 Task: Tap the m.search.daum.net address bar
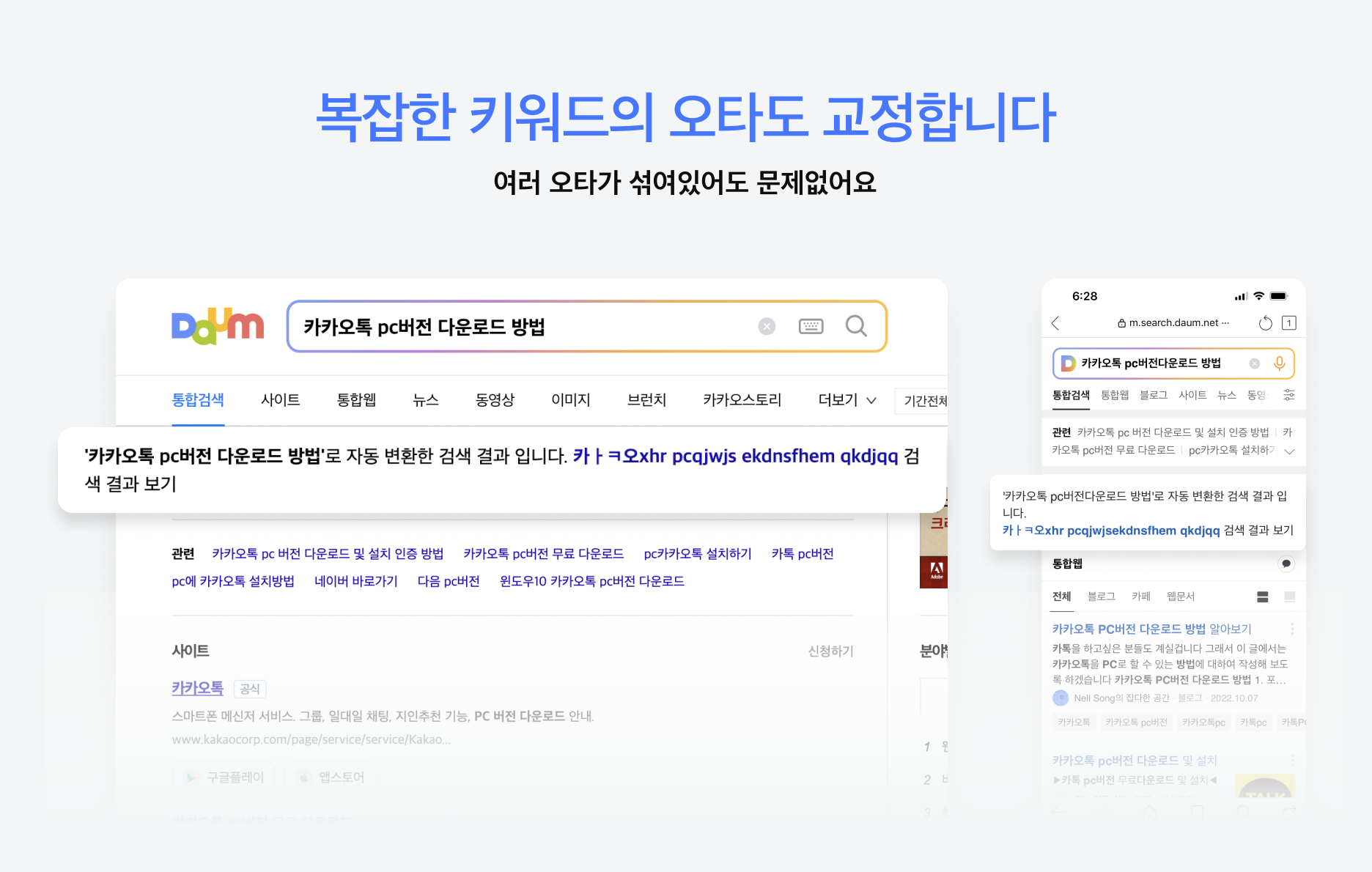click(x=1173, y=323)
